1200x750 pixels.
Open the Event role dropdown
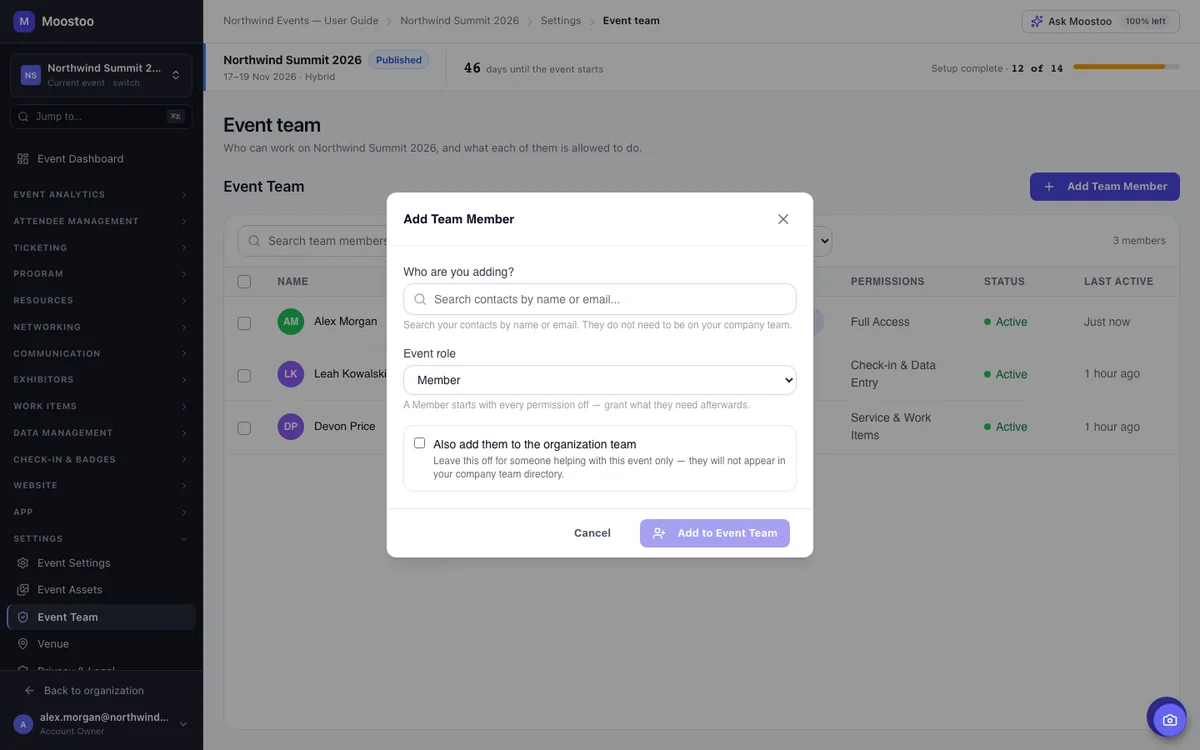[x=600, y=380]
